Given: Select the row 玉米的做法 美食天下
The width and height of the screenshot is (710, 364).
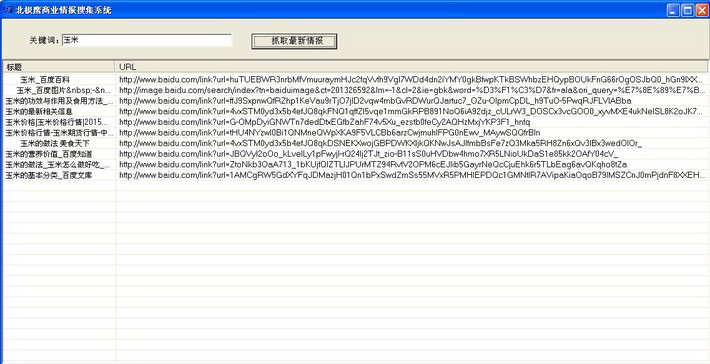Looking at the screenshot, I should pos(356,143).
